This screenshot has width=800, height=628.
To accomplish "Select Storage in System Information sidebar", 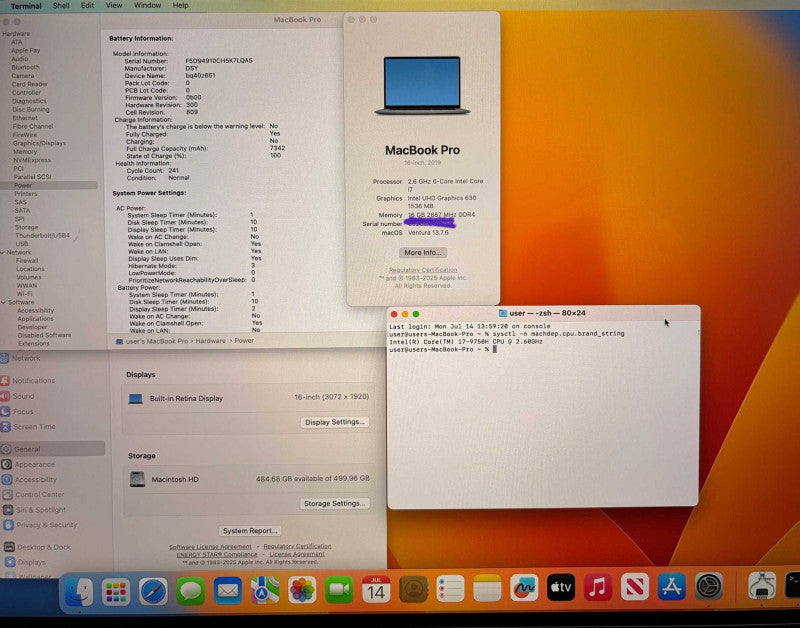I will [x=27, y=227].
